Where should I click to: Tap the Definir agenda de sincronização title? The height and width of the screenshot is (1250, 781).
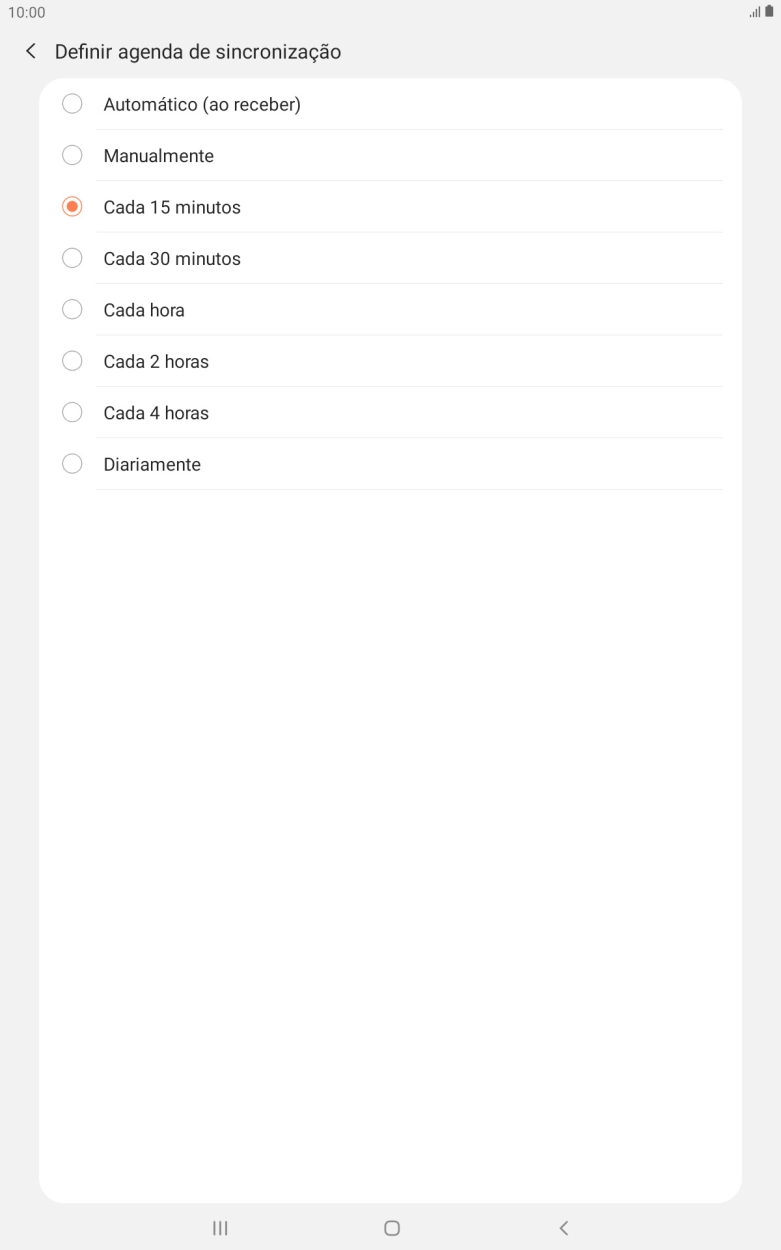(x=198, y=52)
